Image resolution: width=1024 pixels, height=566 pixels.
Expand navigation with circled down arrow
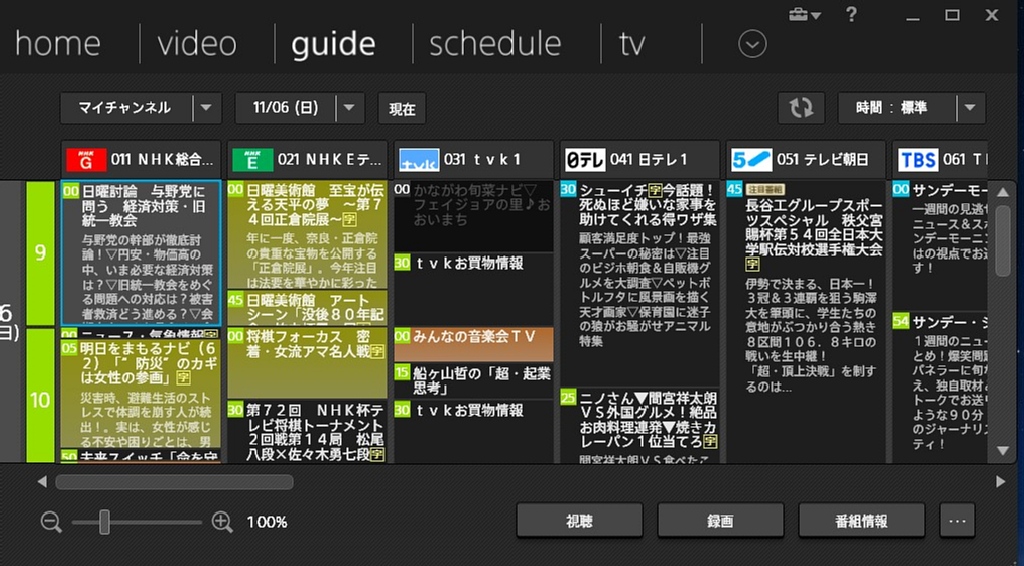click(x=752, y=44)
